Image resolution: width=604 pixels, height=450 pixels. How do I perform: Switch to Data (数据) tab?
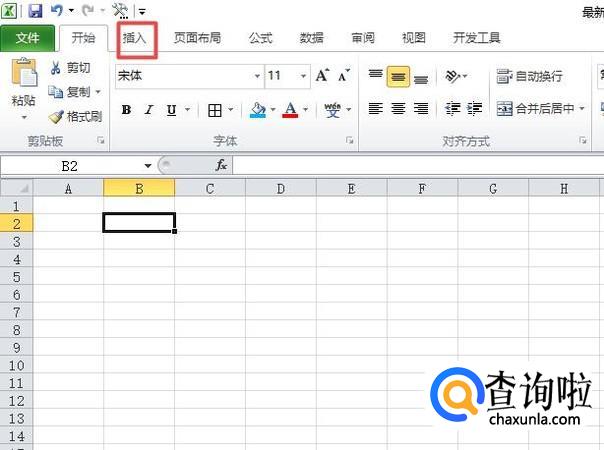pos(312,38)
